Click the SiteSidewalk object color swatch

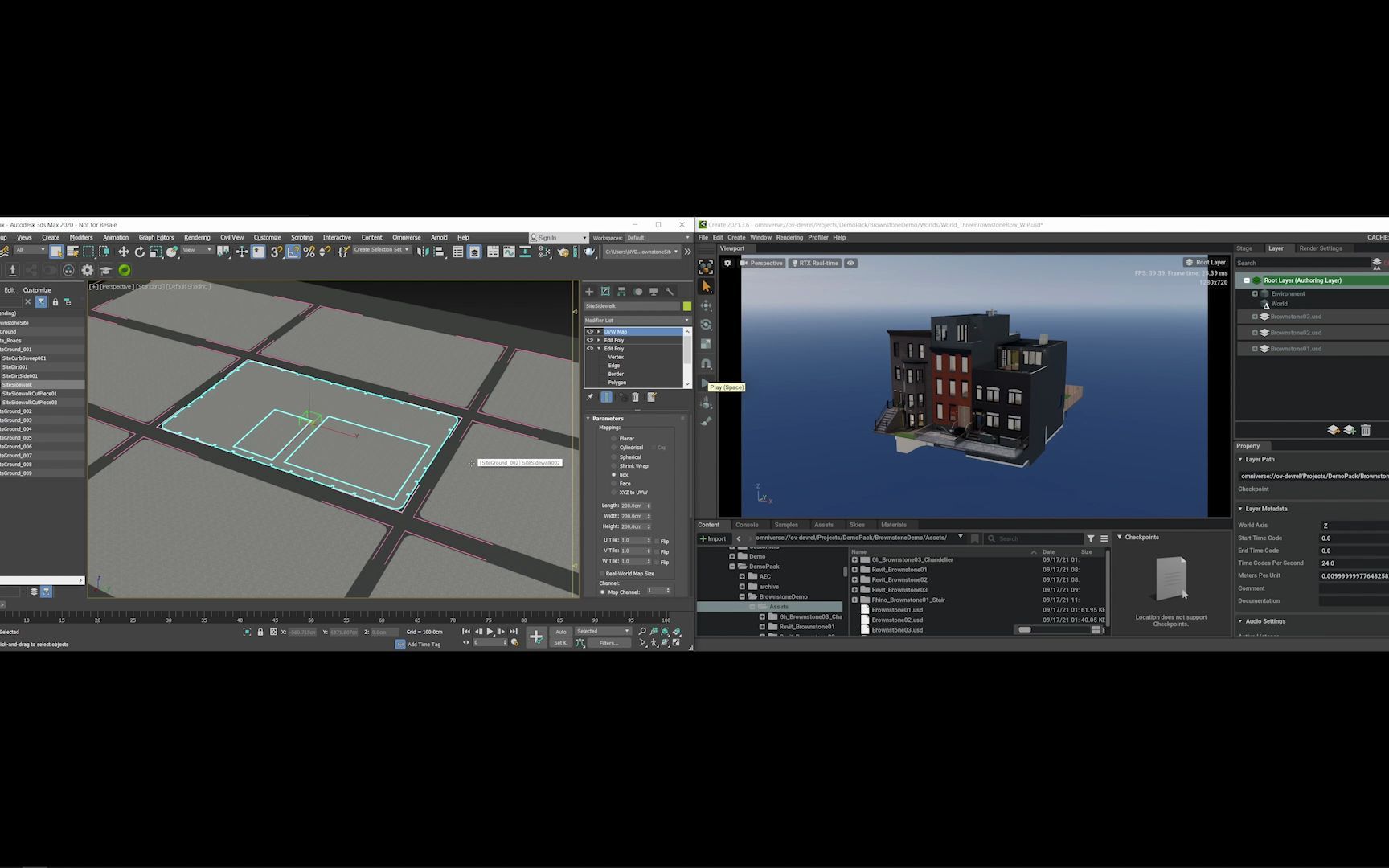[687, 306]
